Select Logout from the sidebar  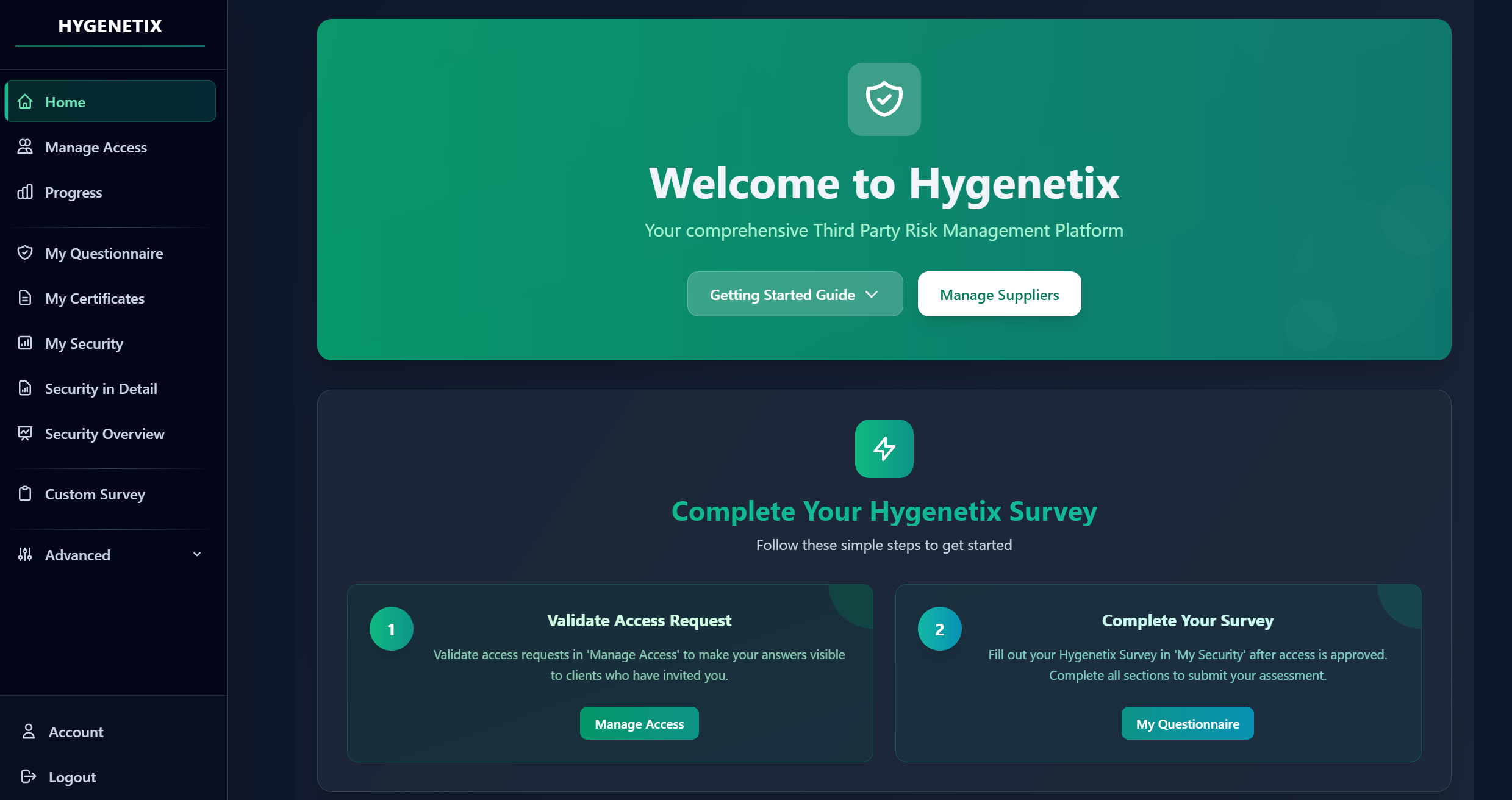(x=72, y=776)
